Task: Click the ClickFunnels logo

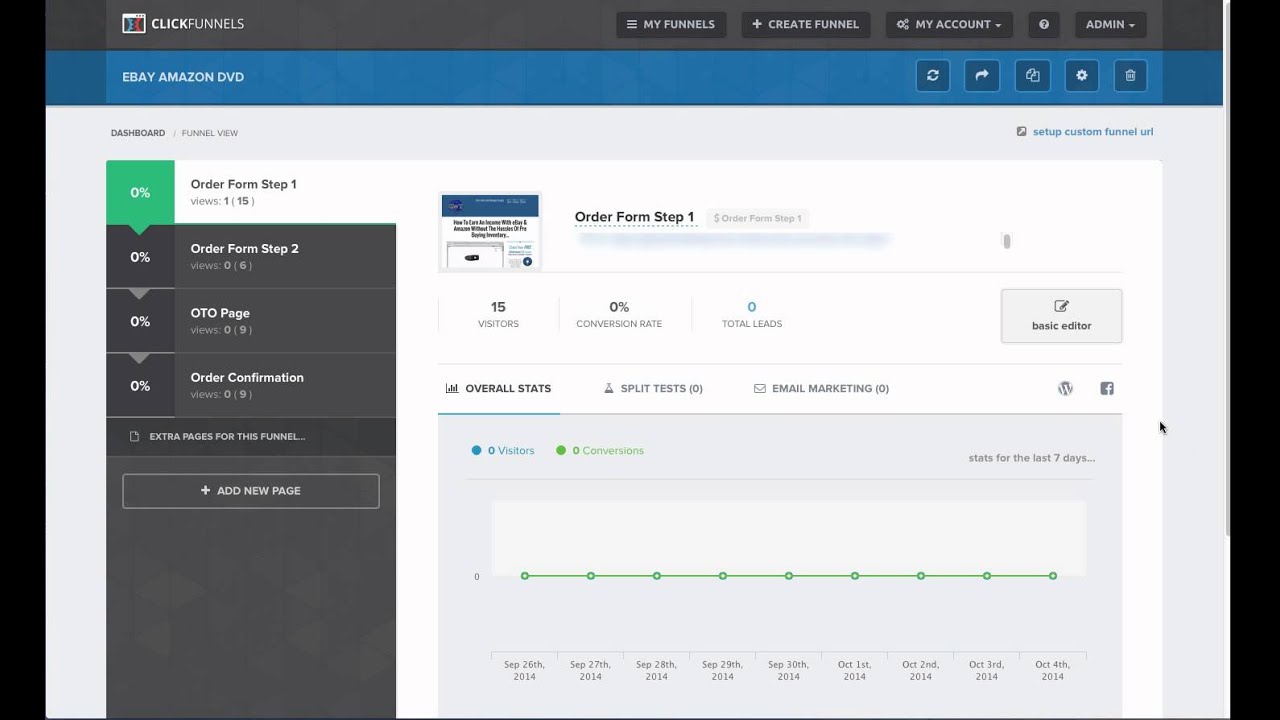Action: [x=183, y=24]
